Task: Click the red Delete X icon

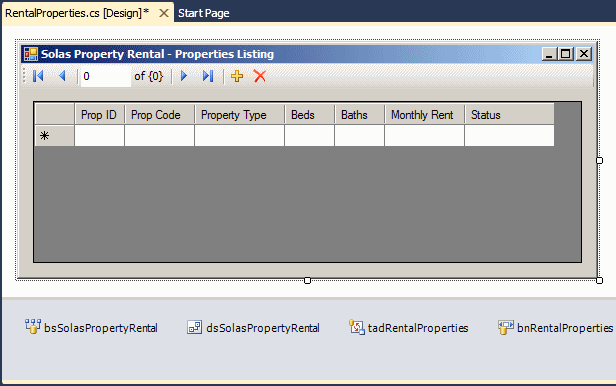Action: click(x=260, y=76)
